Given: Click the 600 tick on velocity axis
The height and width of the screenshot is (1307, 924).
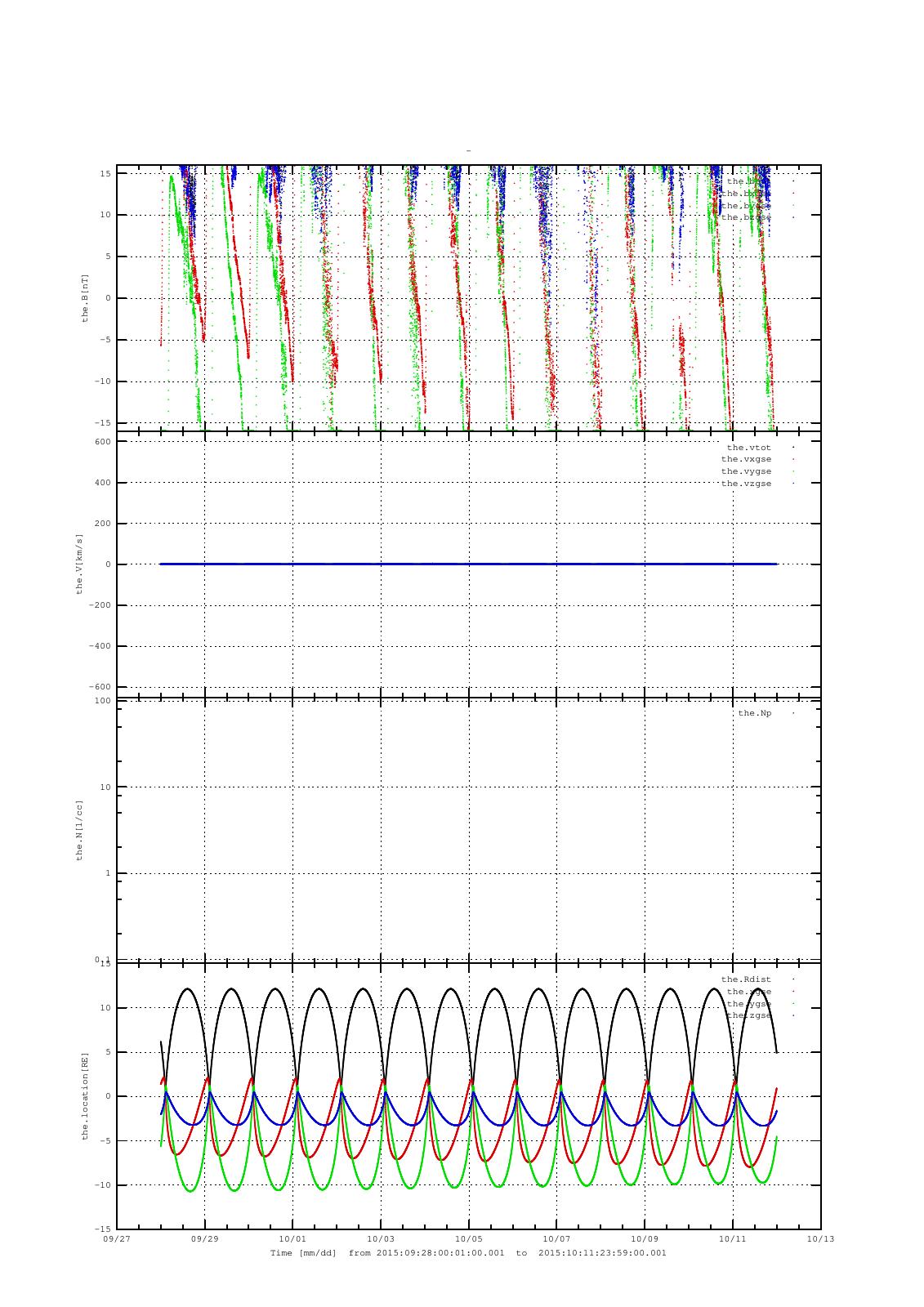Looking at the screenshot, I should click(x=102, y=442).
